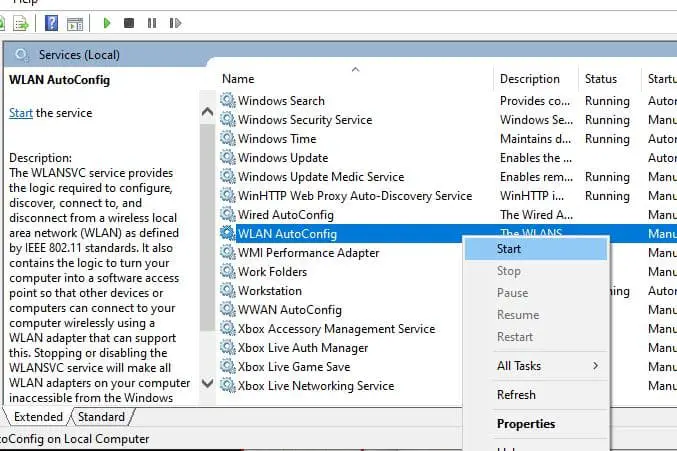Switch to the Standard tab
Viewport: 677px width, 451px height.
[x=102, y=417]
